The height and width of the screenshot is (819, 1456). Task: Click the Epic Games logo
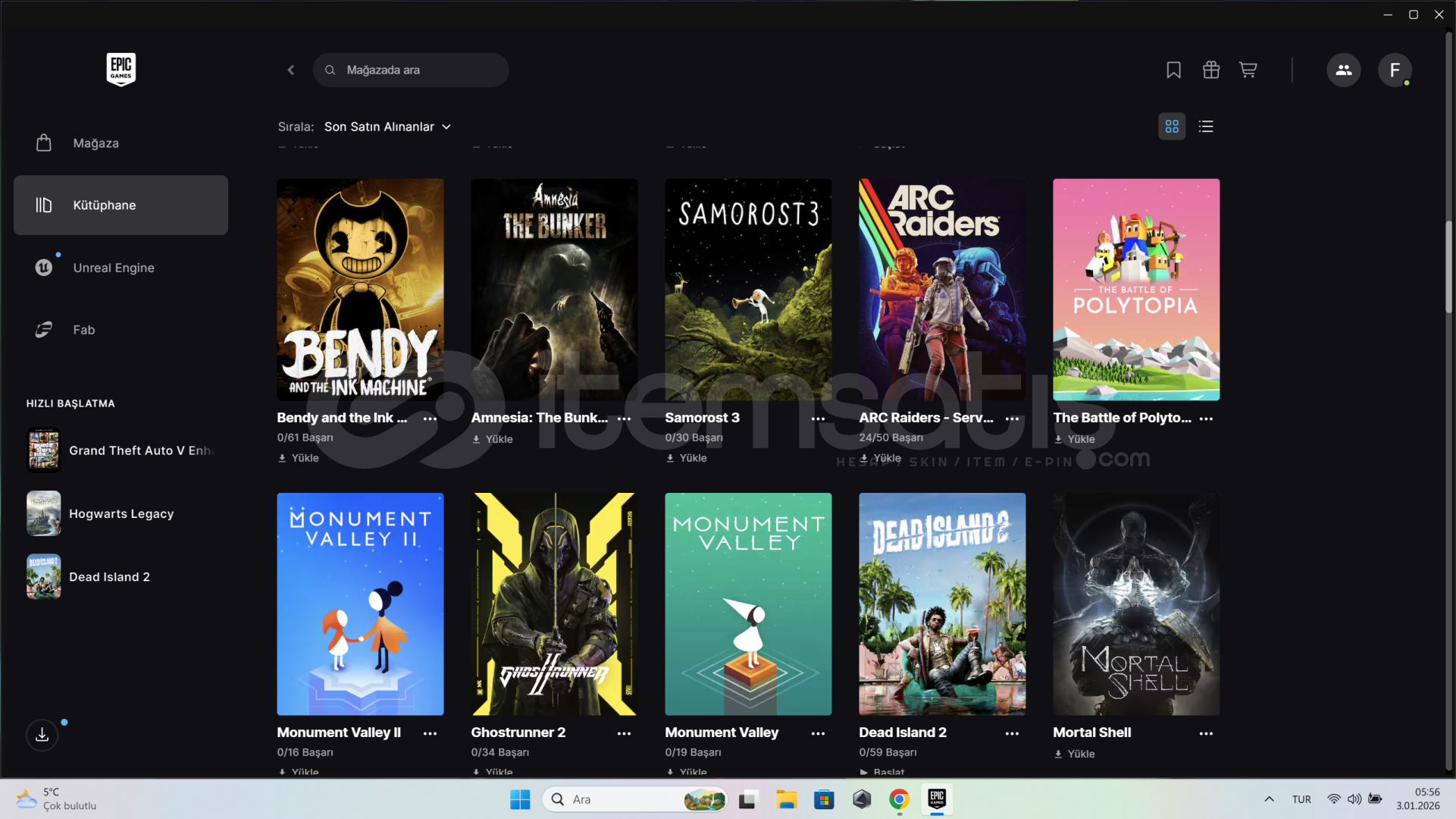121,69
